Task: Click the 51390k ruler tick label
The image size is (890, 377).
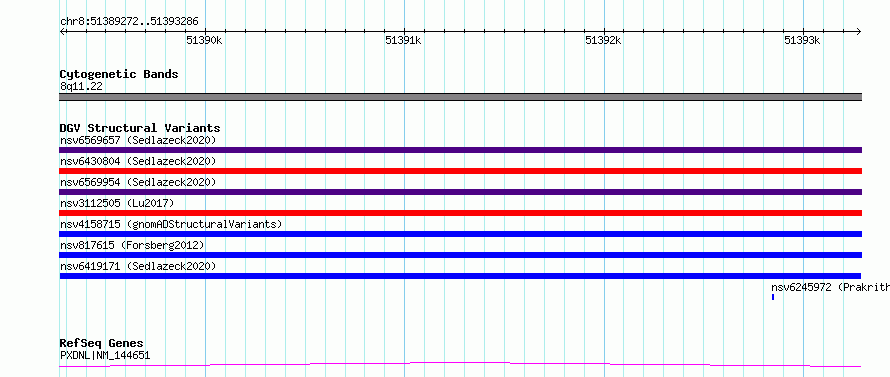Action: tap(205, 41)
